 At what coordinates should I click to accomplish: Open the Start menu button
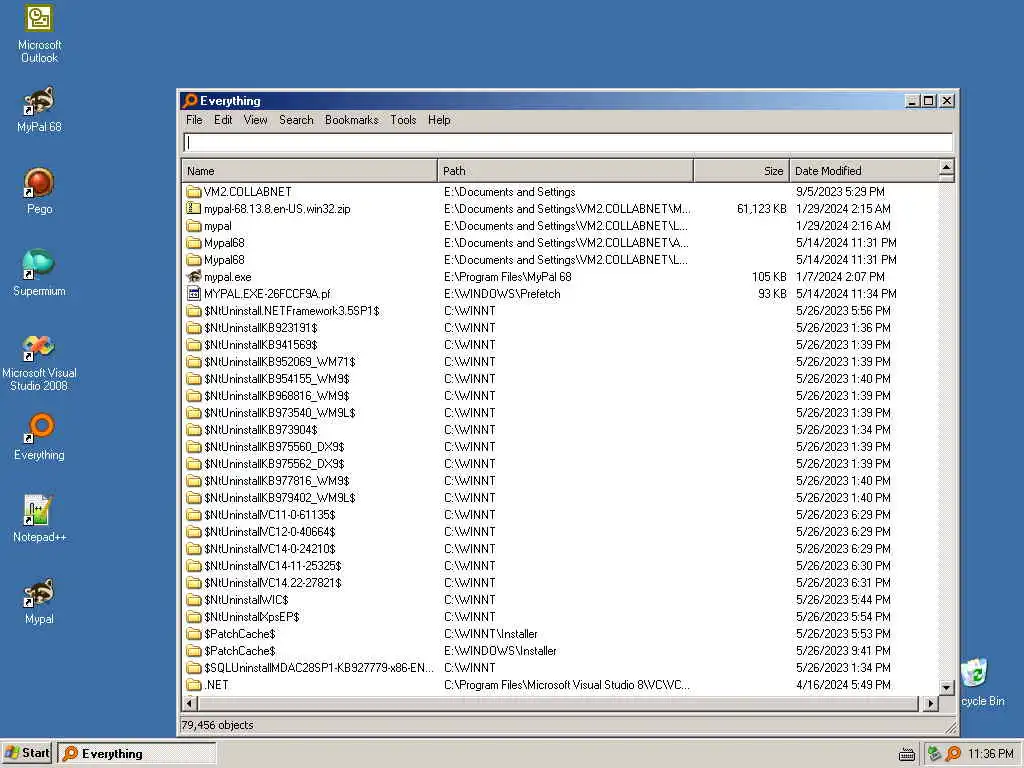(27, 753)
